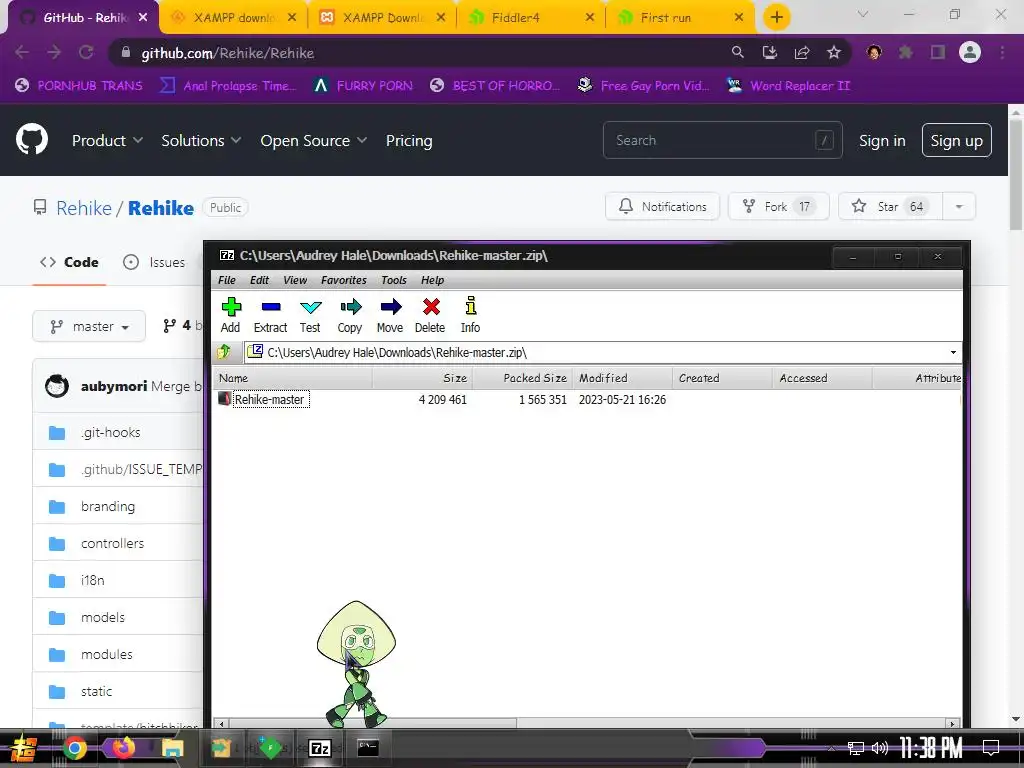
Task: Click the share page icon in address bar
Action: 802,52
